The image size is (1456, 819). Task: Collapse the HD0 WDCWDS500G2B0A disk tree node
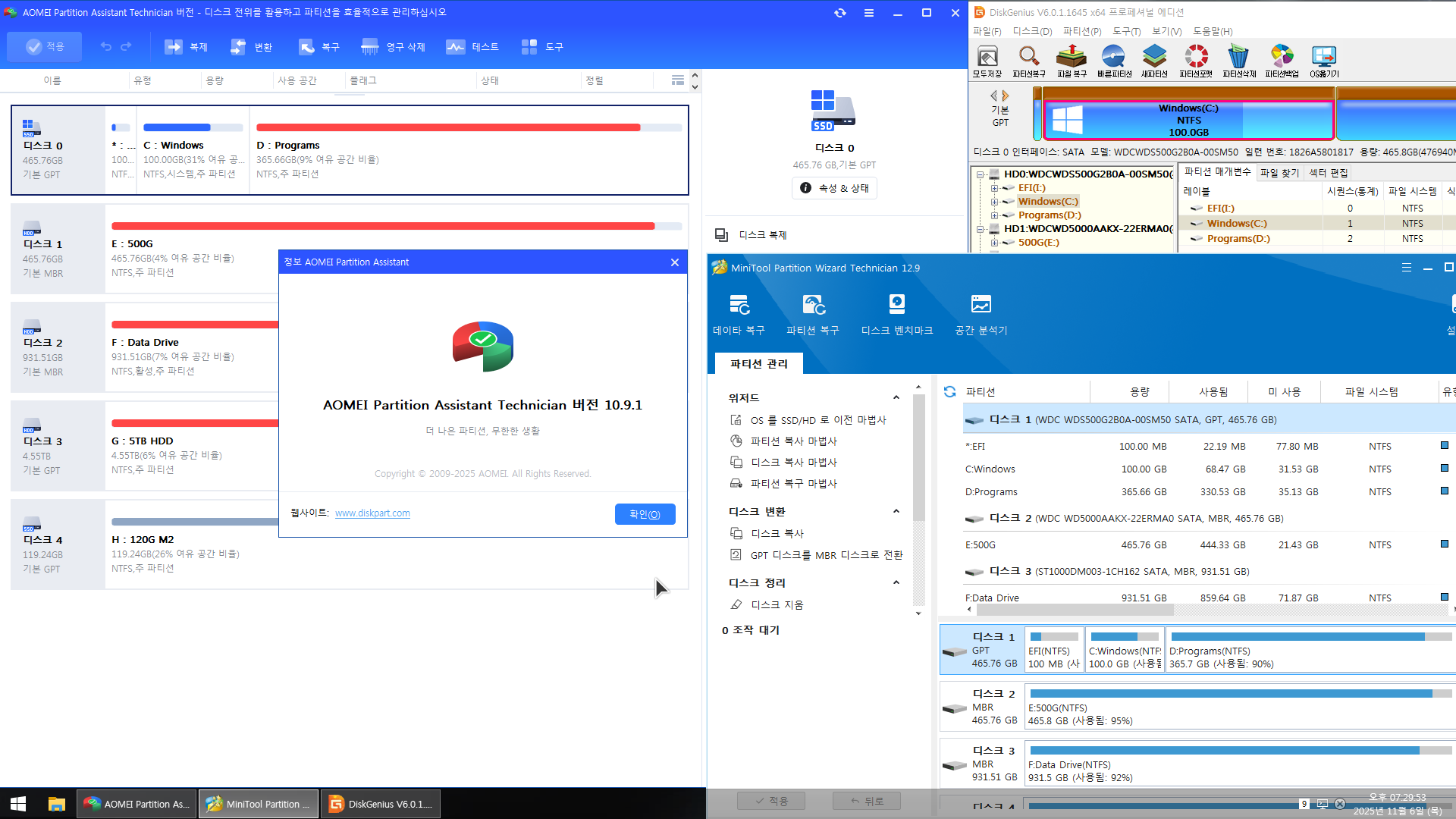[x=981, y=174]
